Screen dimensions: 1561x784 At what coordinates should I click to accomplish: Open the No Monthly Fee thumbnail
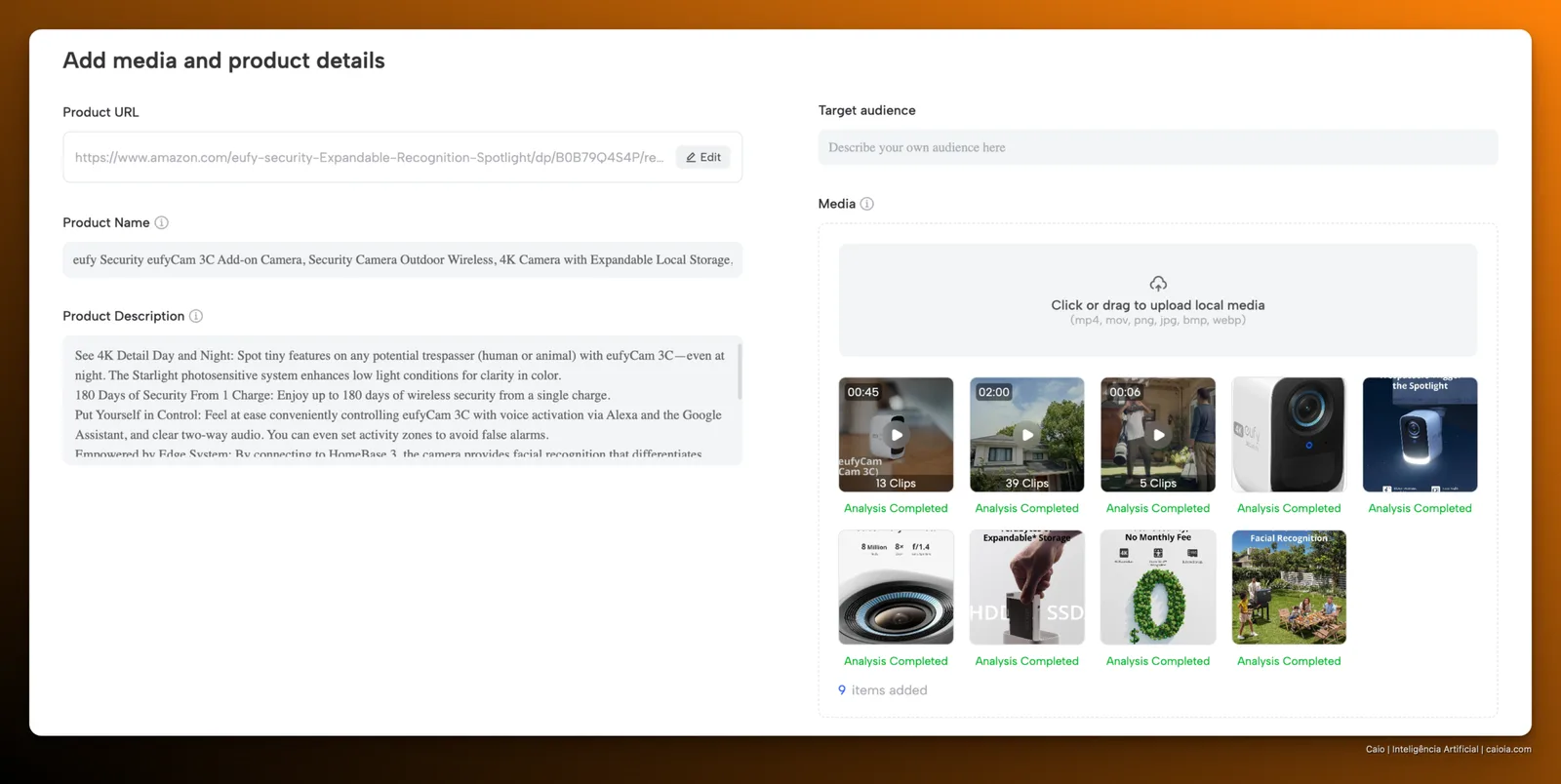(1158, 587)
